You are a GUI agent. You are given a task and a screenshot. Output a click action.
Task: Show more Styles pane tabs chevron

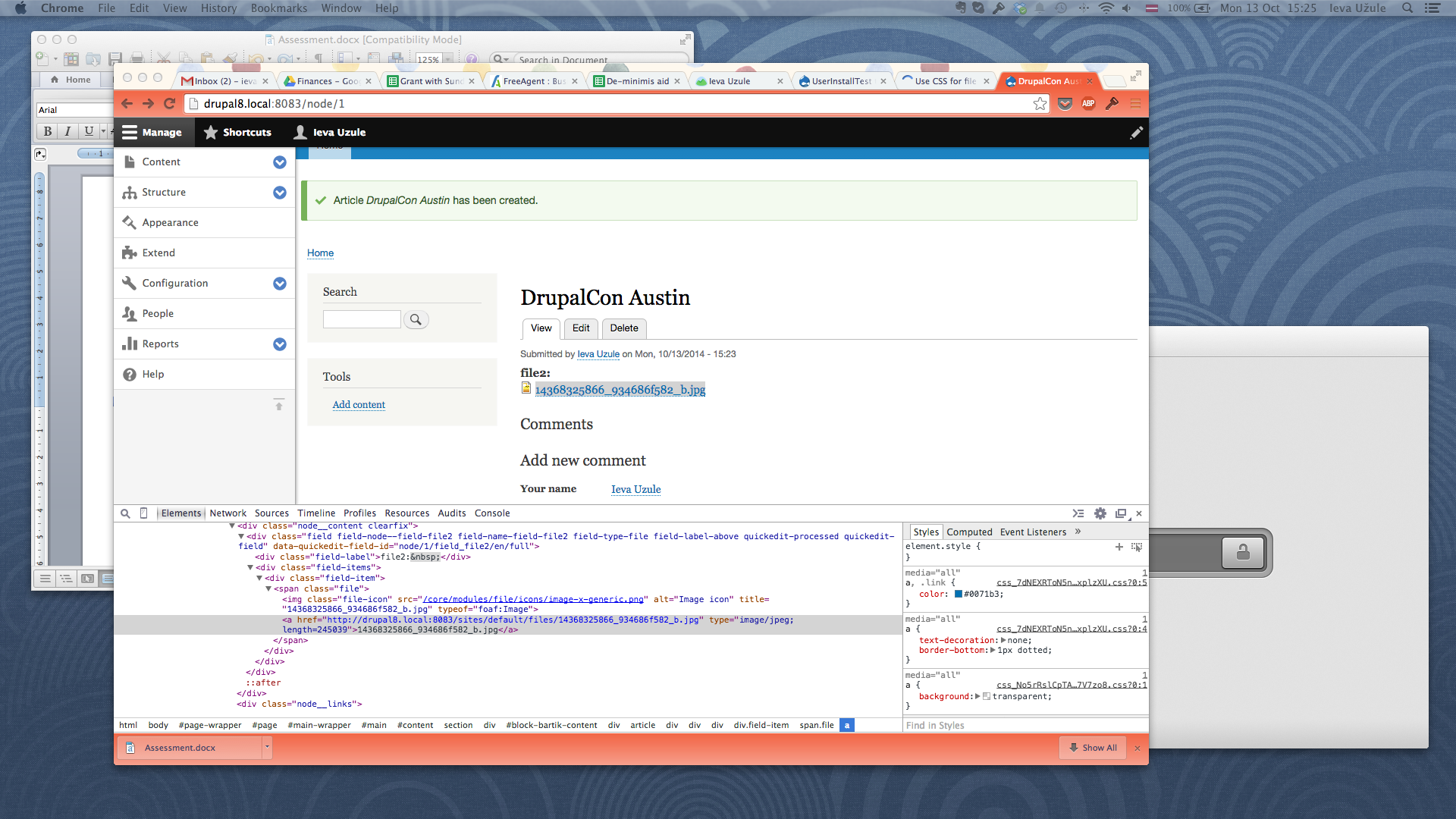pyautogui.click(x=1078, y=532)
